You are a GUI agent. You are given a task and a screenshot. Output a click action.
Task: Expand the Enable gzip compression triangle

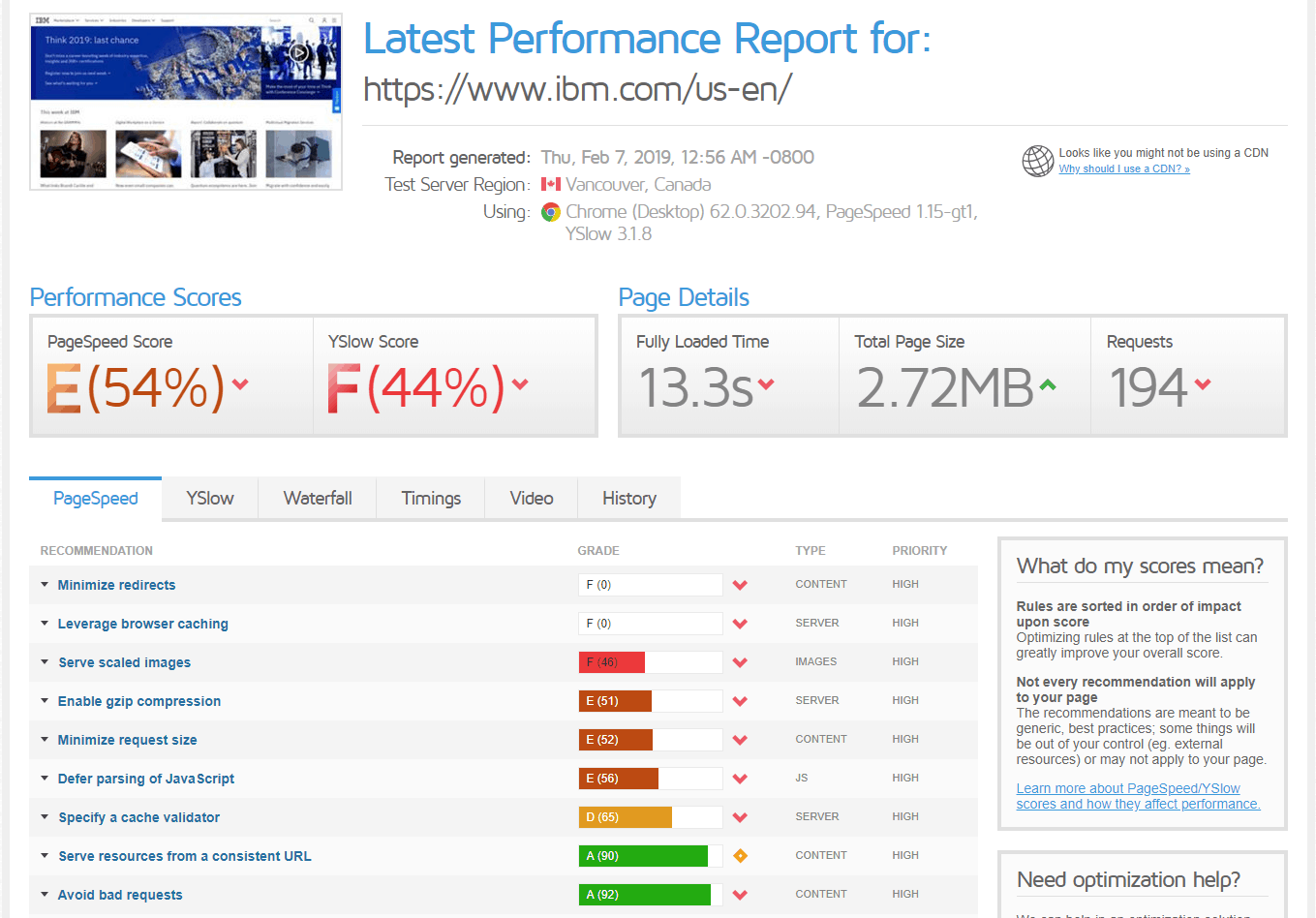tap(45, 700)
